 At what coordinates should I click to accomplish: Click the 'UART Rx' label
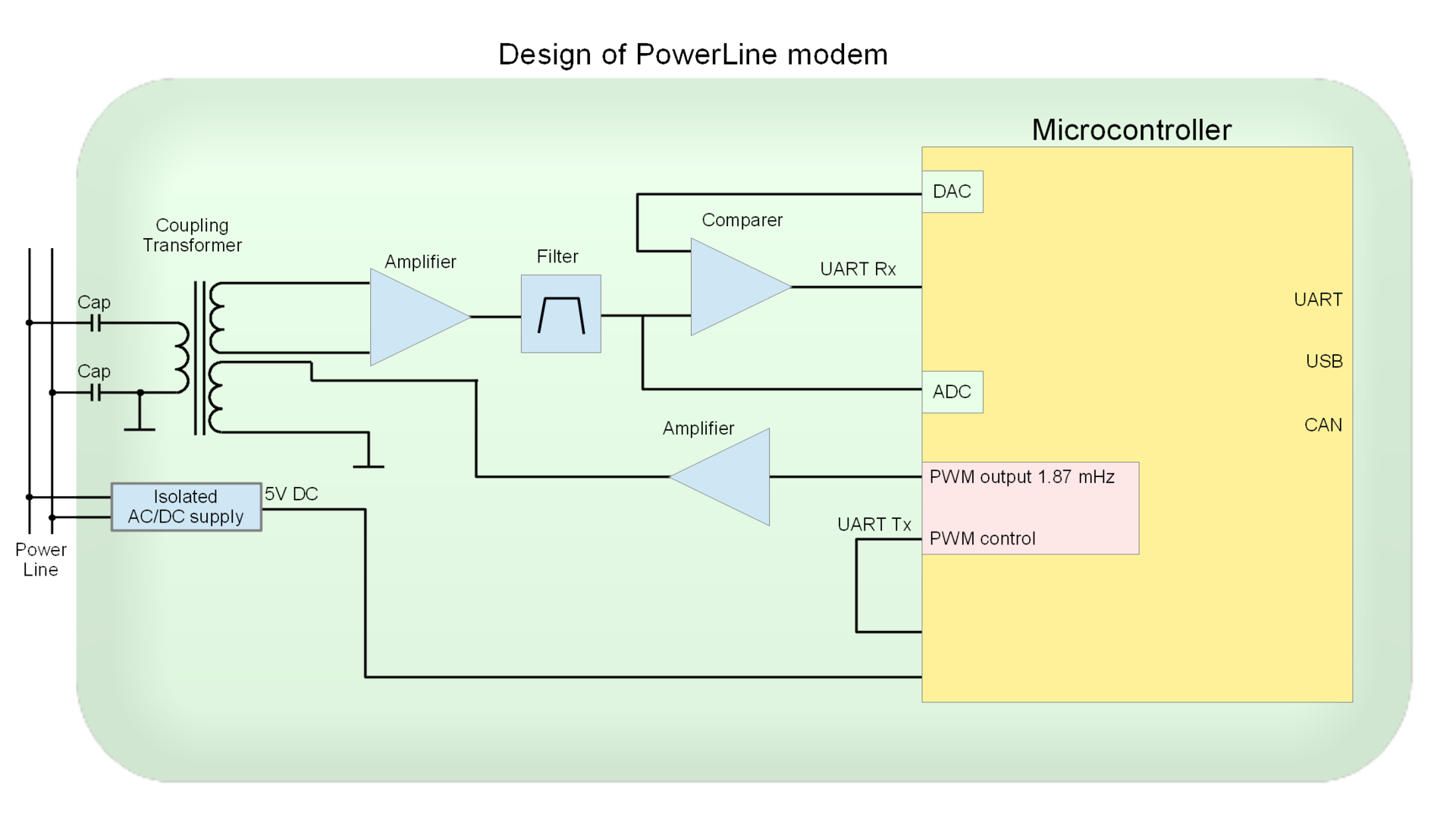point(858,269)
